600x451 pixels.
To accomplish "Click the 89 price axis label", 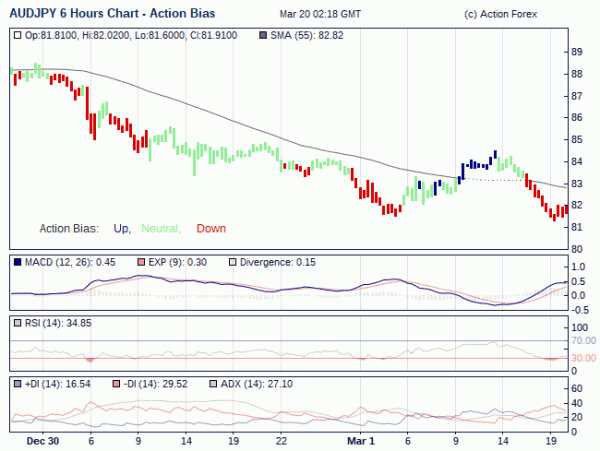I will coord(577,52).
